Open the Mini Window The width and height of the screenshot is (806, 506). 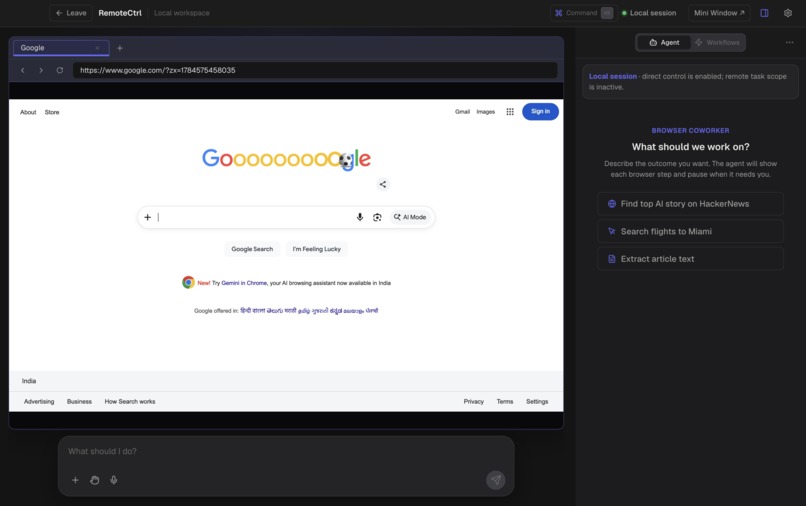coord(719,13)
